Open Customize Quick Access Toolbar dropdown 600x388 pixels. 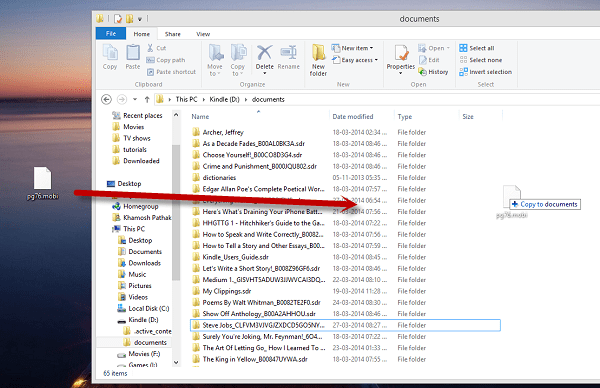tap(140, 19)
